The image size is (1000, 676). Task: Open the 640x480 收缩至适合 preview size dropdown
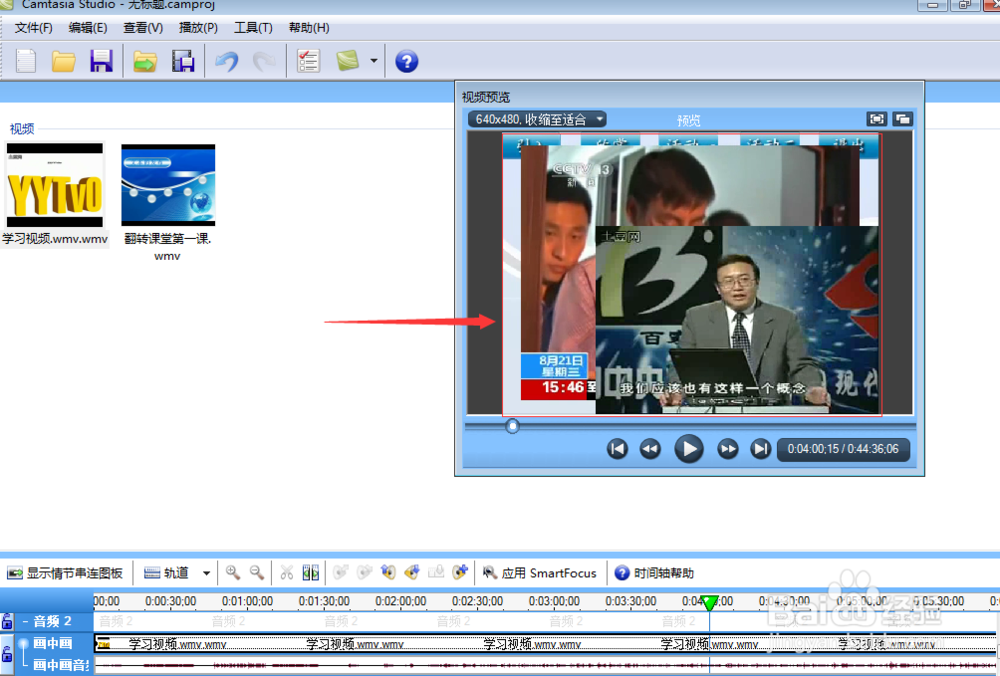(x=537, y=119)
